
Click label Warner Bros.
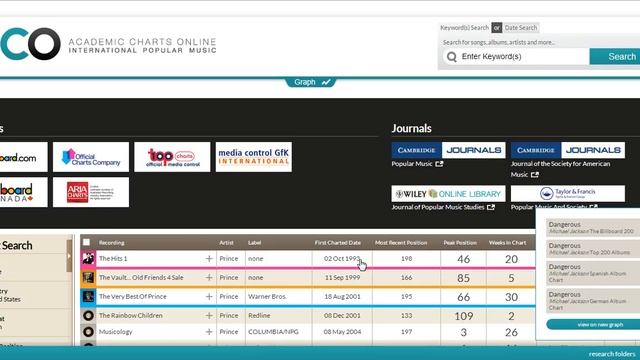coord(267,297)
